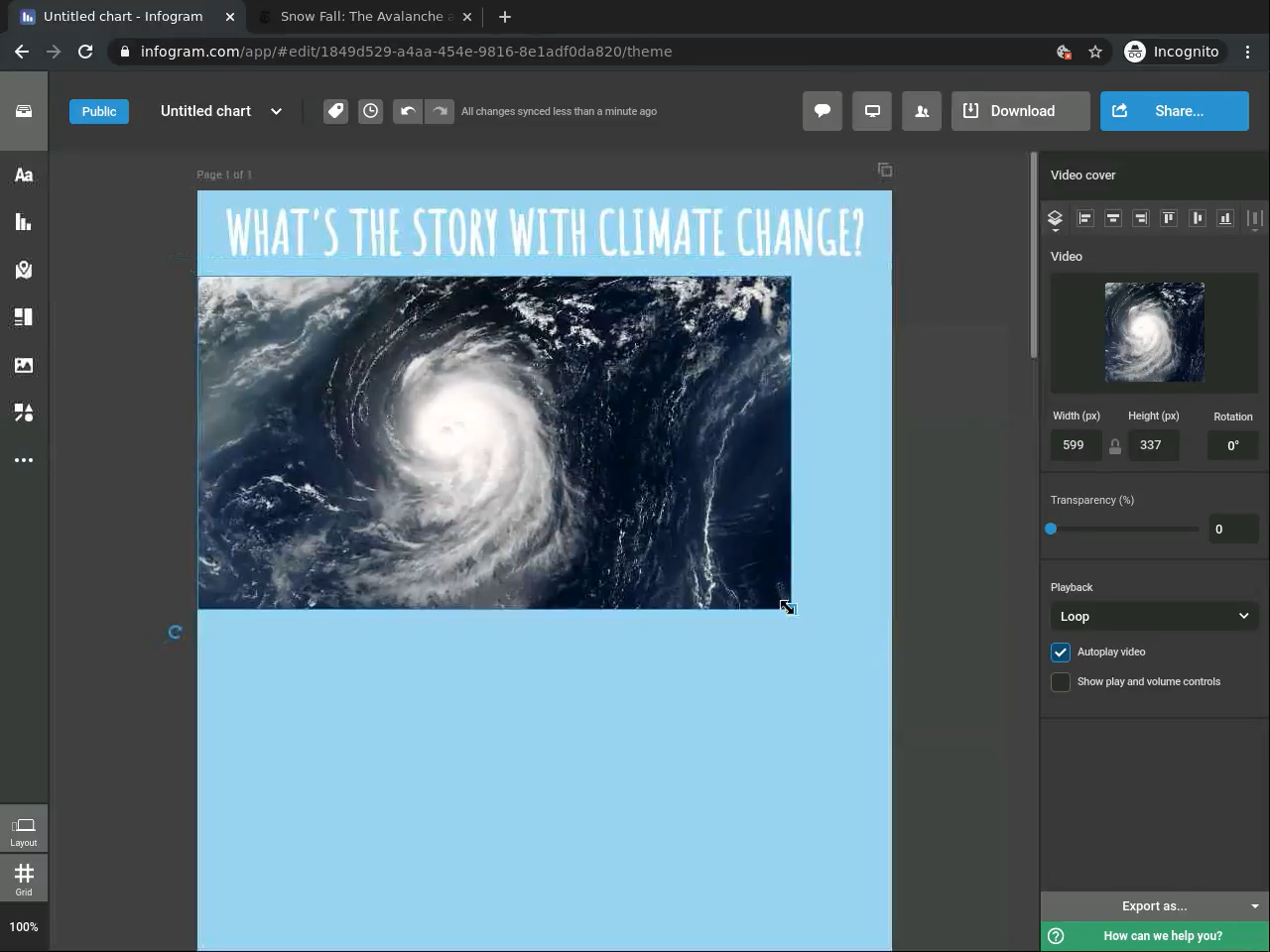Image resolution: width=1270 pixels, height=952 pixels.
Task: Click the Download button
Action: coord(1020,111)
